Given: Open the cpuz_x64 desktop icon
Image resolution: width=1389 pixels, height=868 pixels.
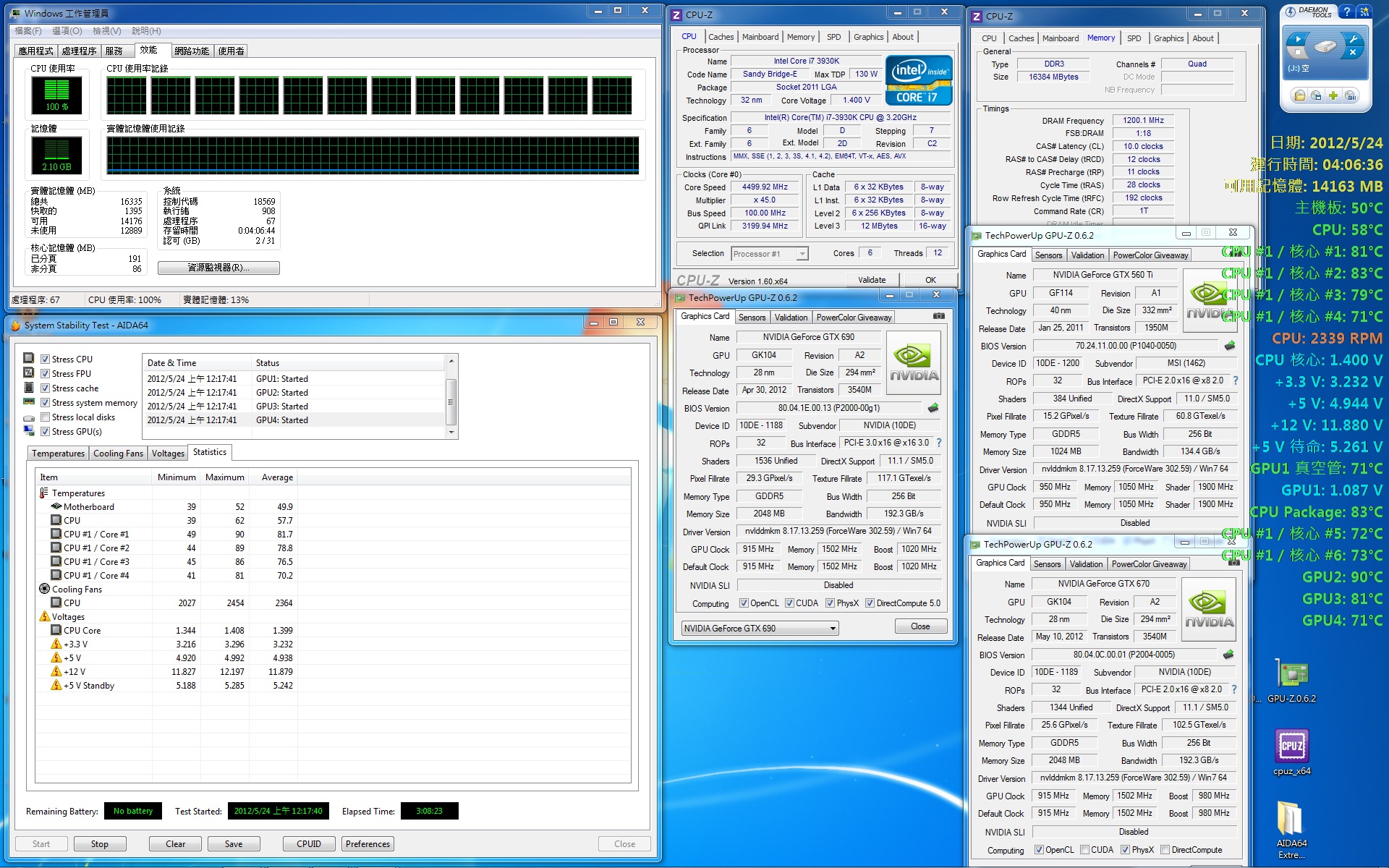Looking at the screenshot, I should [x=1291, y=752].
